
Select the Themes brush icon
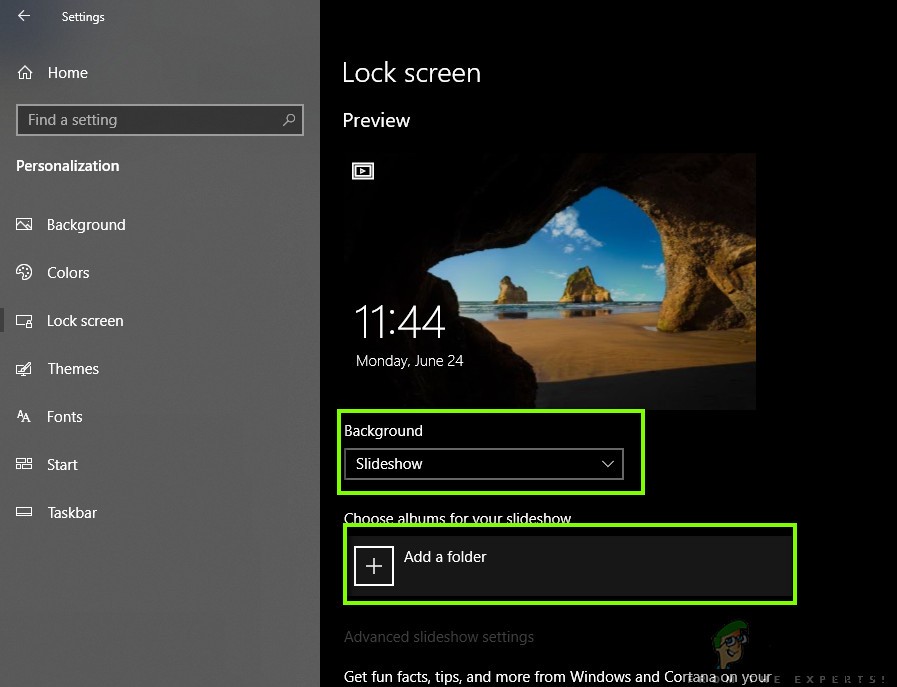(24, 368)
